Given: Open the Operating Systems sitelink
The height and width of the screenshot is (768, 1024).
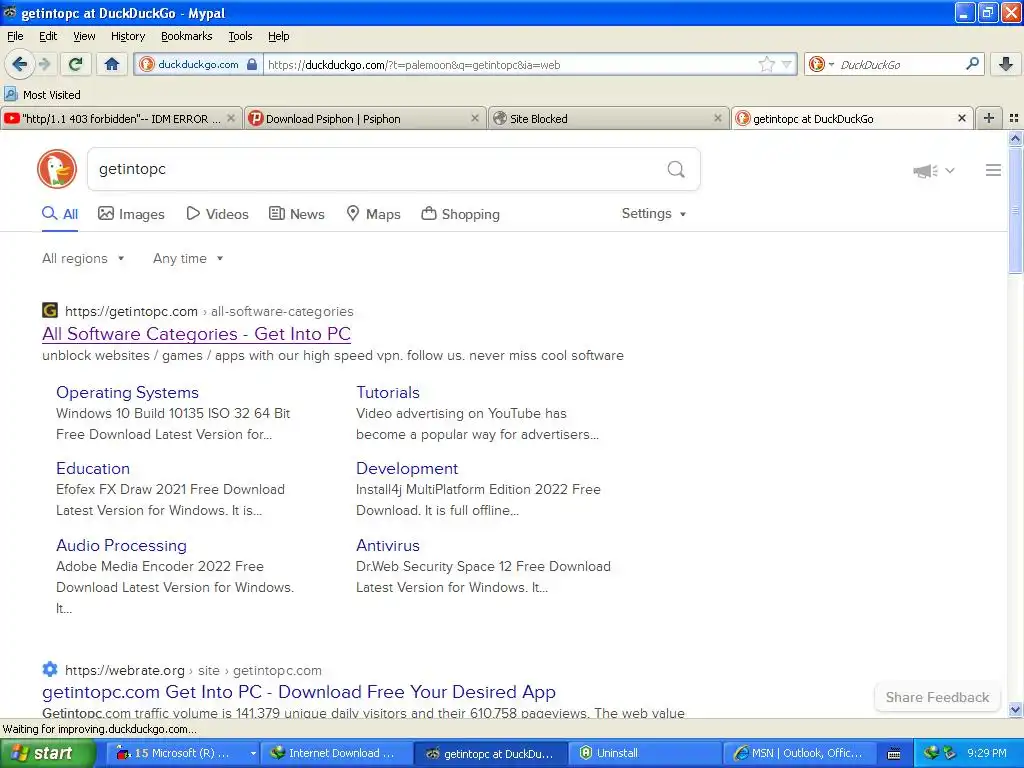Looking at the screenshot, I should click(x=127, y=392).
